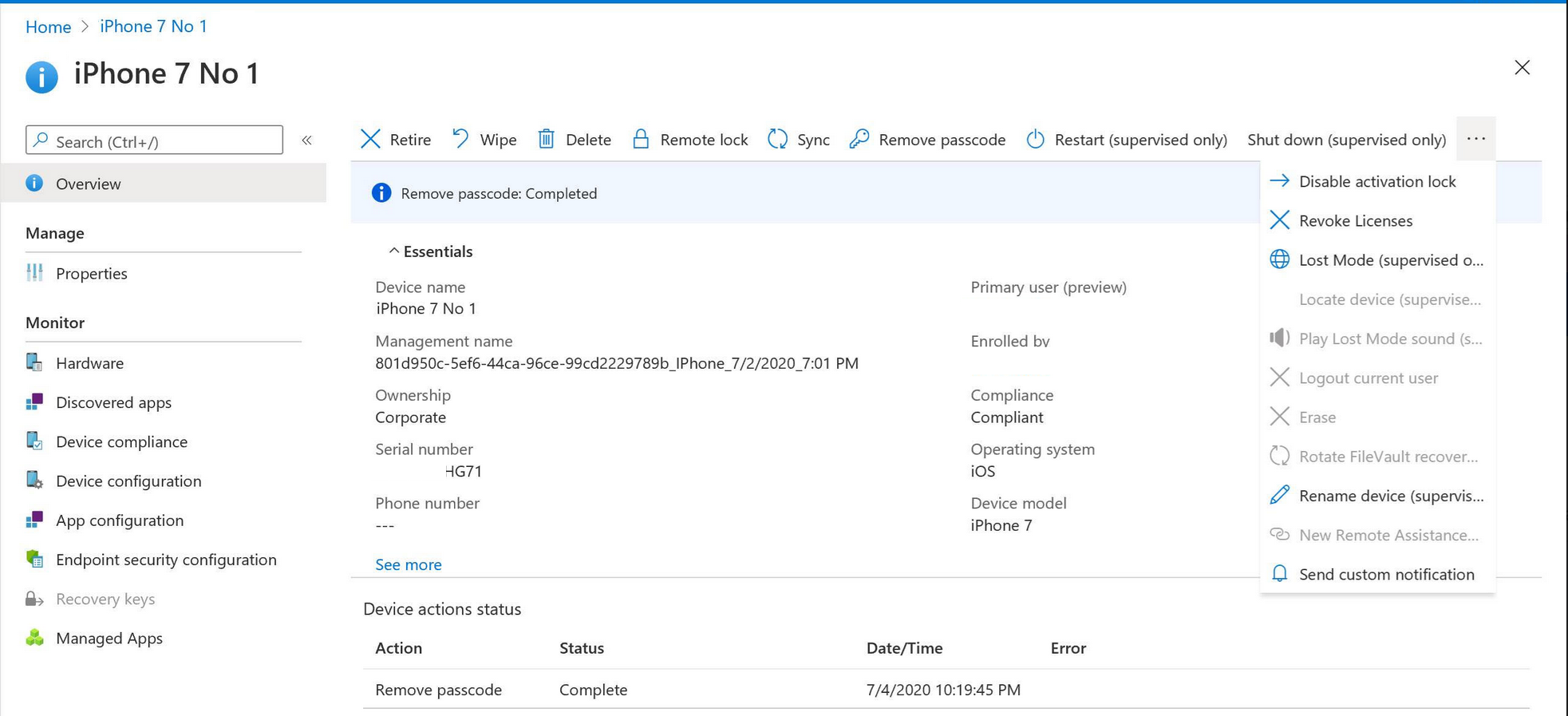The width and height of the screenshot is (1568, 716).
Task: Close the device blade with X
Action: click(1523, 68)
